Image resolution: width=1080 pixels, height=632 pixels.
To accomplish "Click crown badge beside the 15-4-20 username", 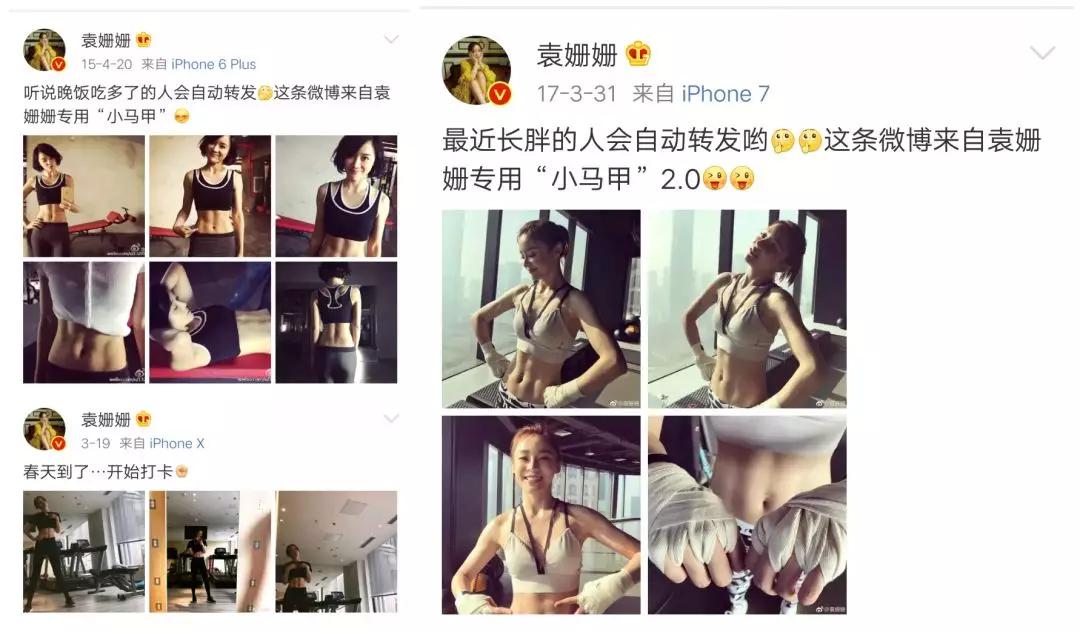I will (x=143, y=40).
